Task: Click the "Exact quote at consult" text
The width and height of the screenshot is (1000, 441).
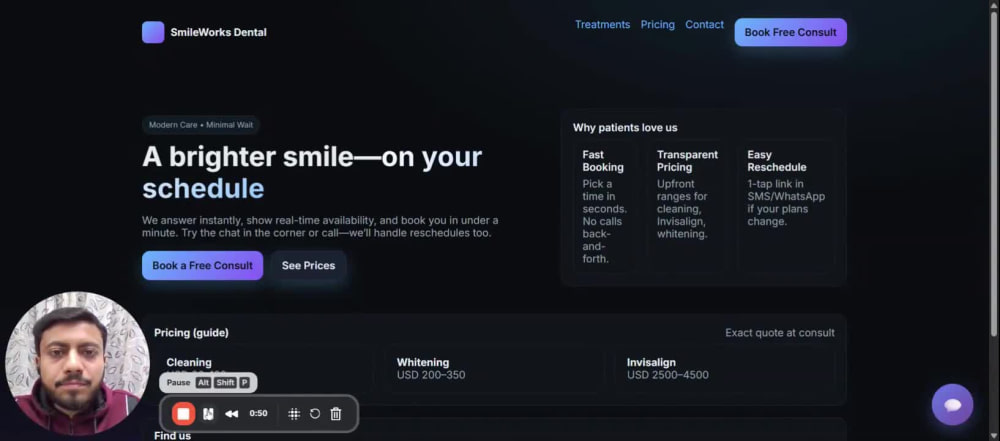Action: [x=779, y=333]
